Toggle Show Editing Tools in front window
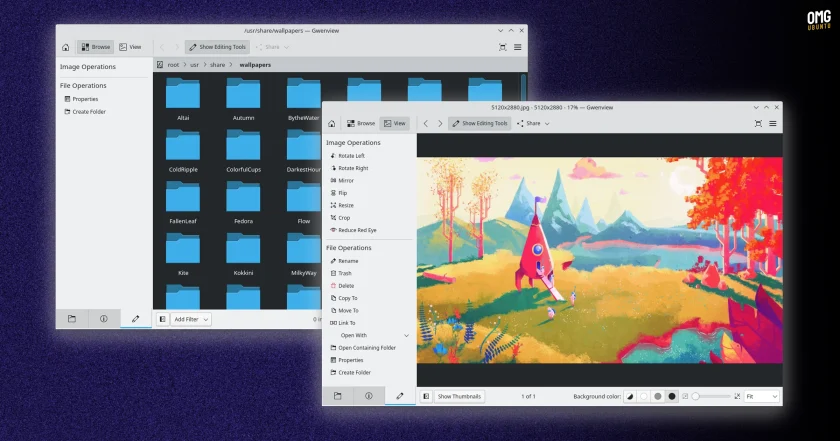The height and width of the screenshot is (441, 840). [x=479, y=123]
